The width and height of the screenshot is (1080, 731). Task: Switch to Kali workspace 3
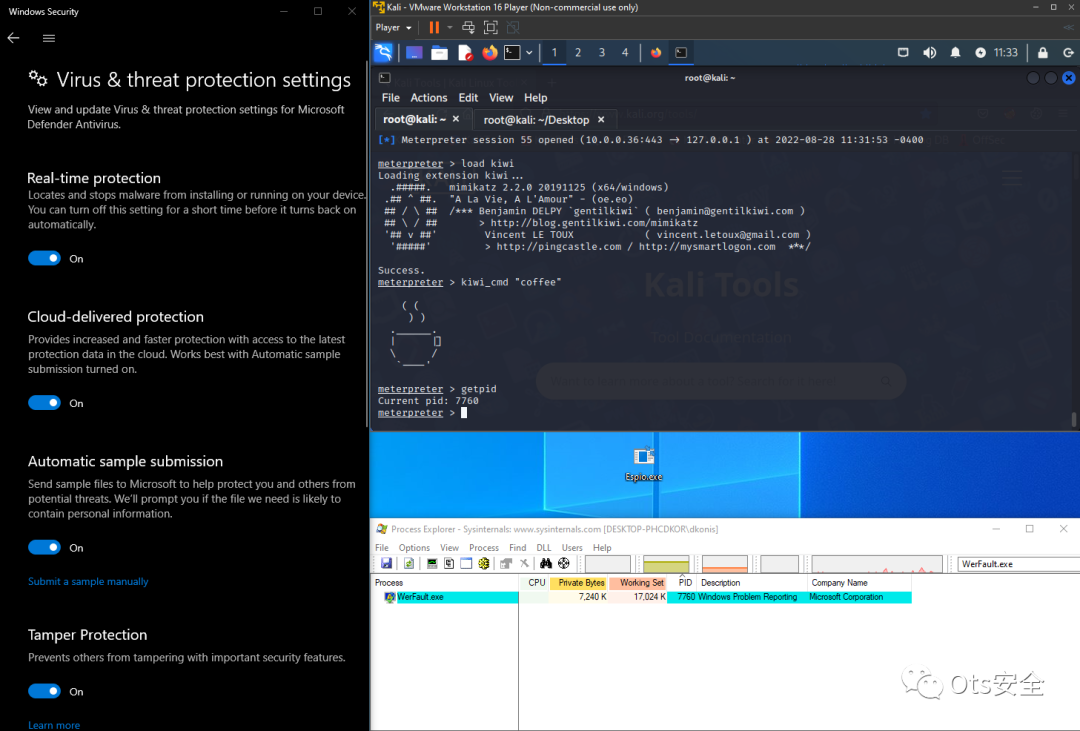click(602, 52)
